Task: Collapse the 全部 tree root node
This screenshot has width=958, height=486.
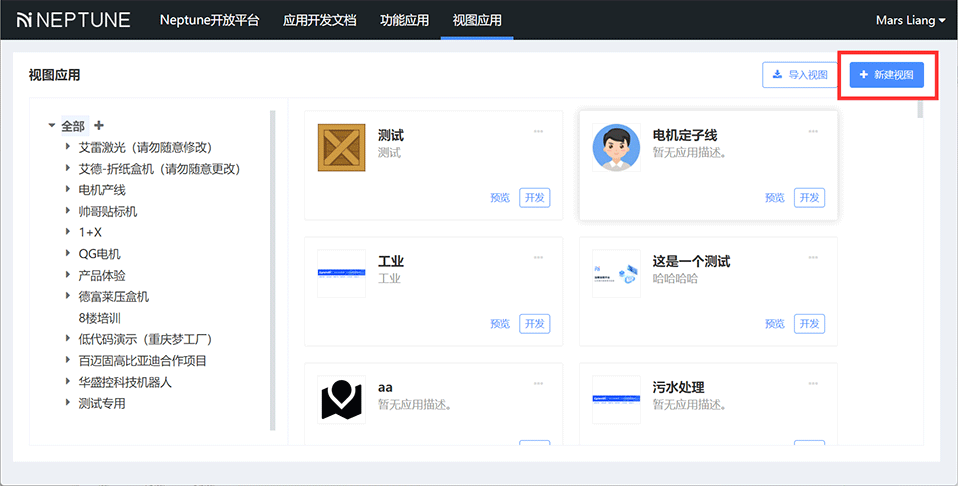Action: pyautogui.click(x=51, y=126)
